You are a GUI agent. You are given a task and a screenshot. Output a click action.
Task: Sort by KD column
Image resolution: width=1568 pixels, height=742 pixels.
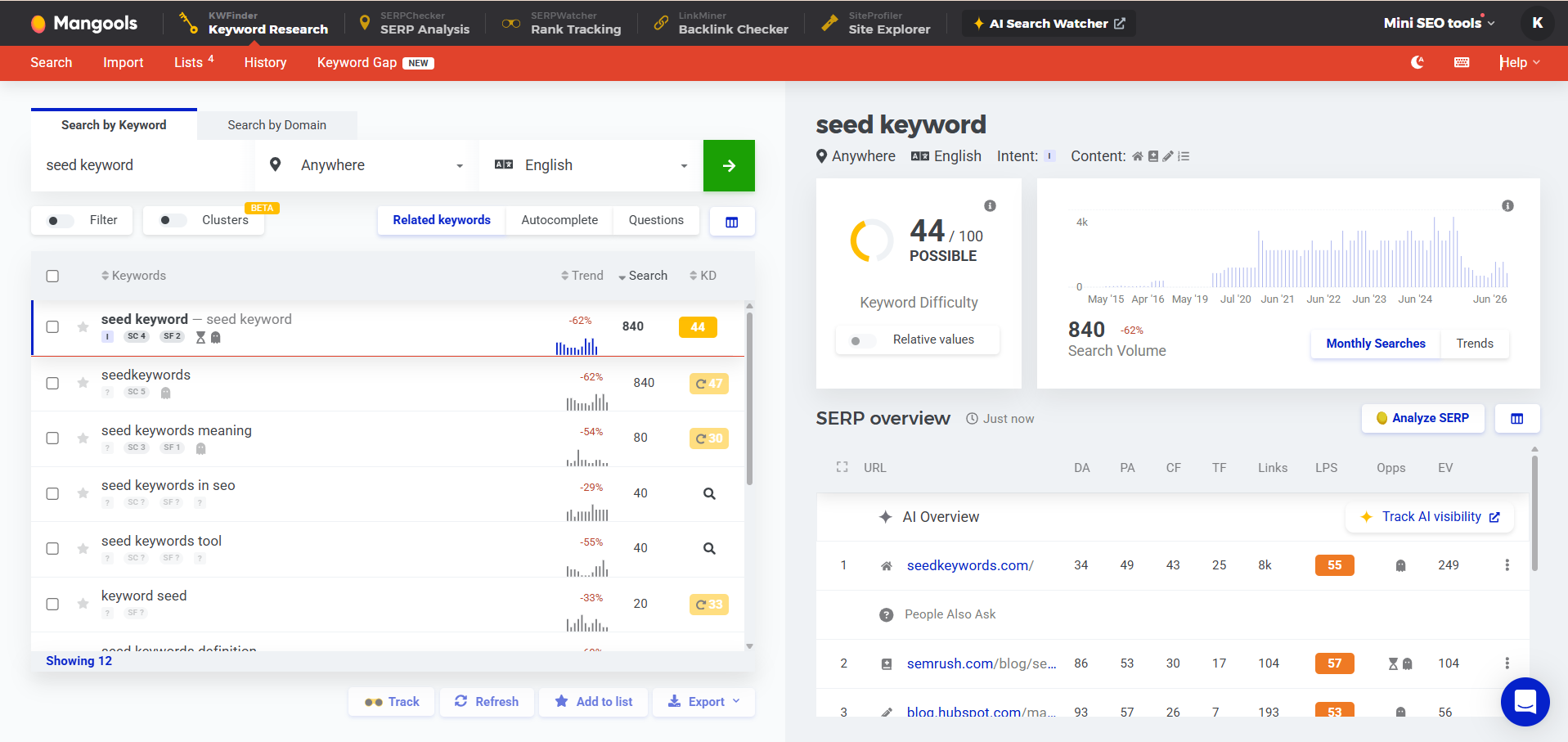point(703,276)
